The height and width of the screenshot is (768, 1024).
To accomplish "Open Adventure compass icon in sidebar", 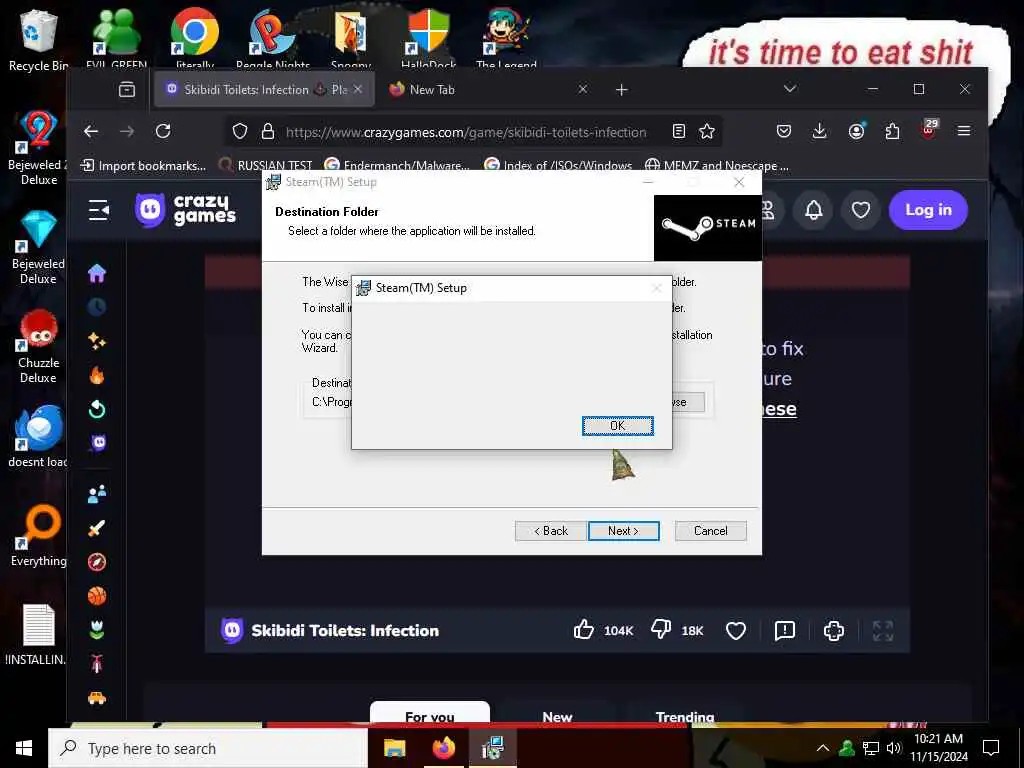I will click(97, 562).
